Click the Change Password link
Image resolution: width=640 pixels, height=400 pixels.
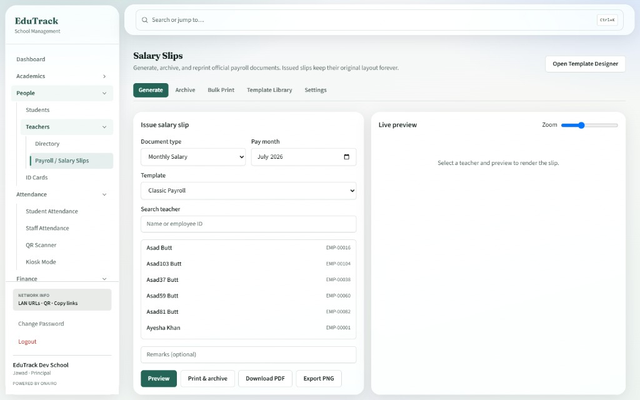coord(41,324)
